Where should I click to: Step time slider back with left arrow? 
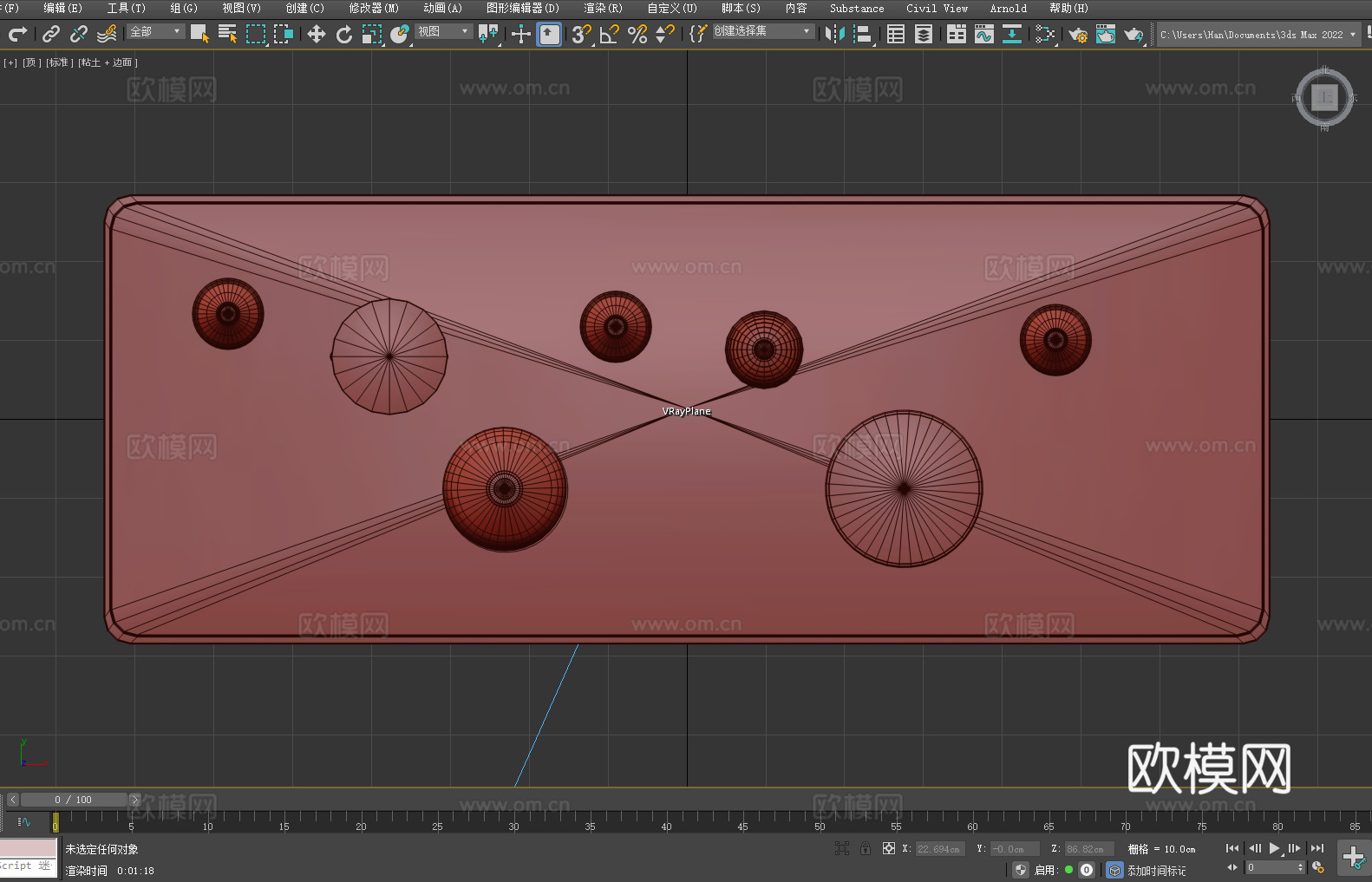coord(13,800)
